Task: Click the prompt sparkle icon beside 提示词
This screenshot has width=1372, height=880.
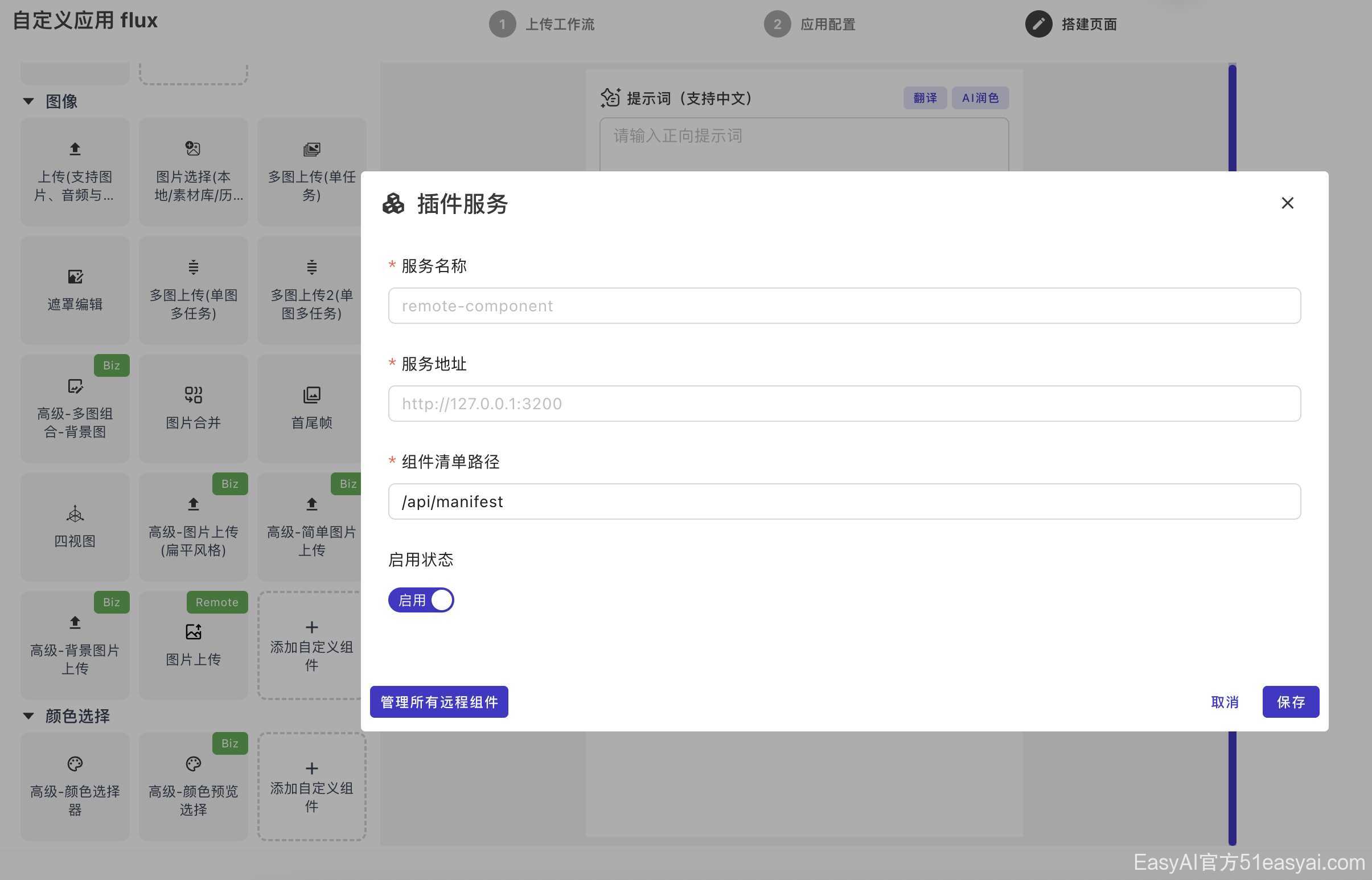Action: click(x=610, y=98)
